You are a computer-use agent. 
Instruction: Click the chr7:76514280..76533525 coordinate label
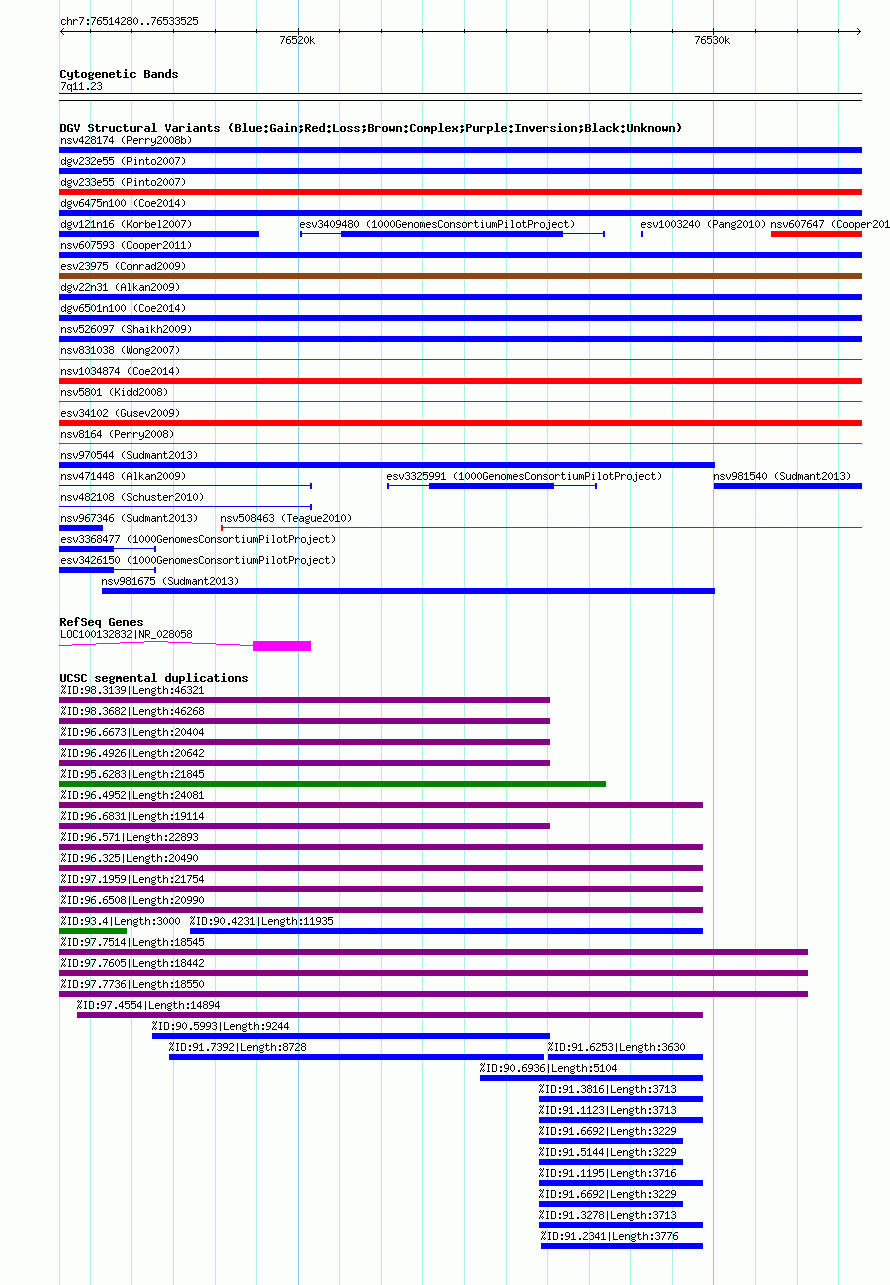(129, 21)
